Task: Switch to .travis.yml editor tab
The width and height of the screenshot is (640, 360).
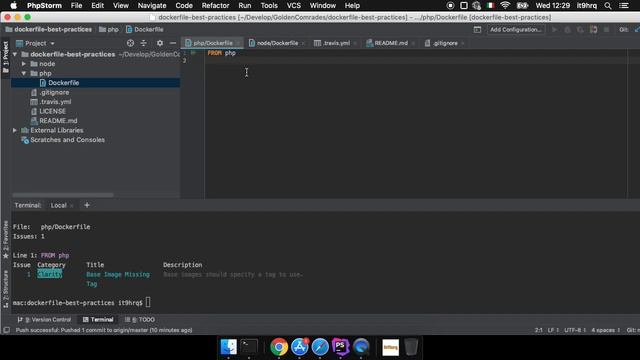Action: (336, 43)
